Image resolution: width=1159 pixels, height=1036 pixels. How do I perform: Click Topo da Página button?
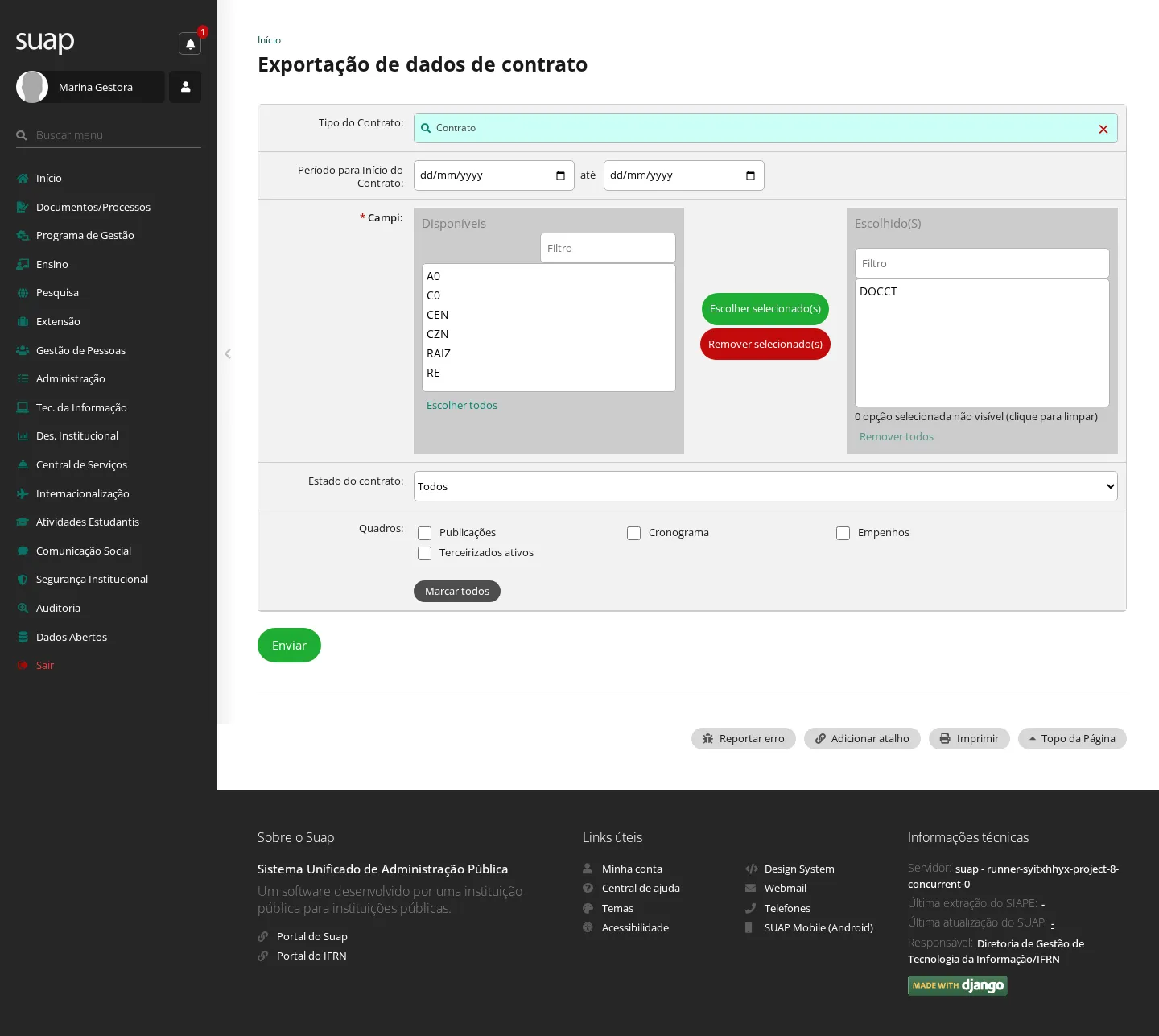1072,738
